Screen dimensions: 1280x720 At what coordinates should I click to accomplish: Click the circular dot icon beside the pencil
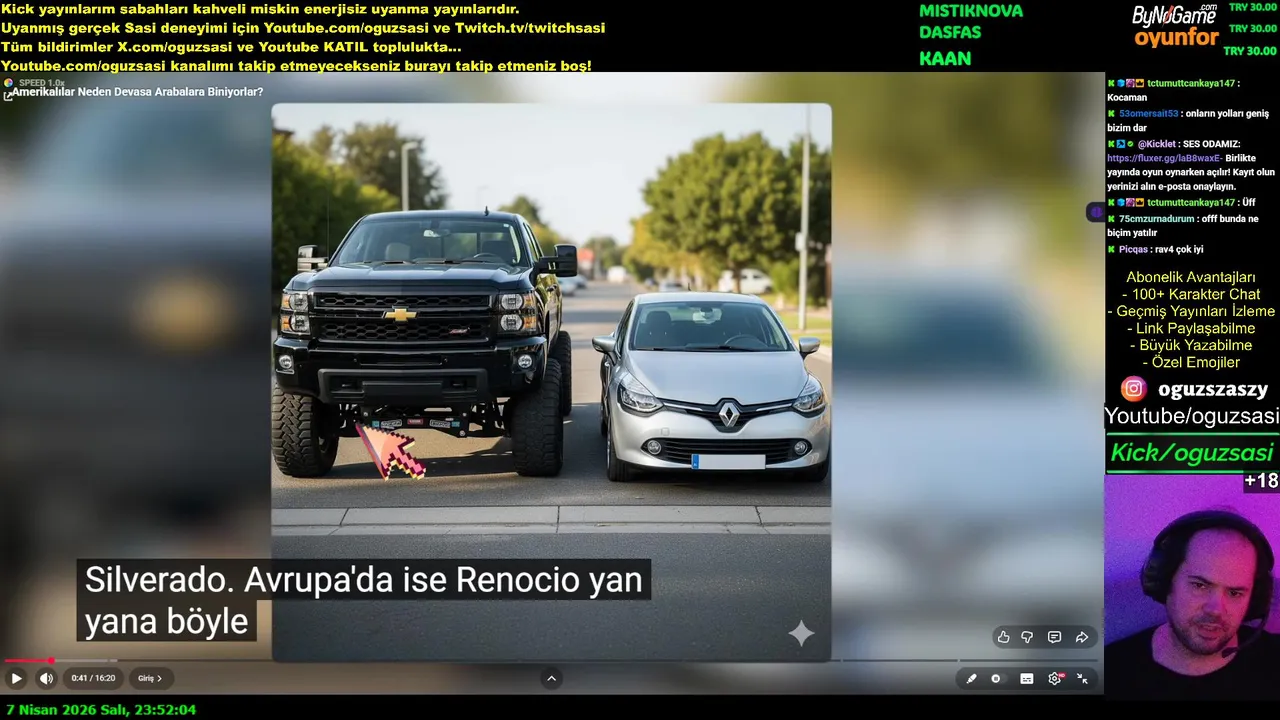tap(996, 678)
